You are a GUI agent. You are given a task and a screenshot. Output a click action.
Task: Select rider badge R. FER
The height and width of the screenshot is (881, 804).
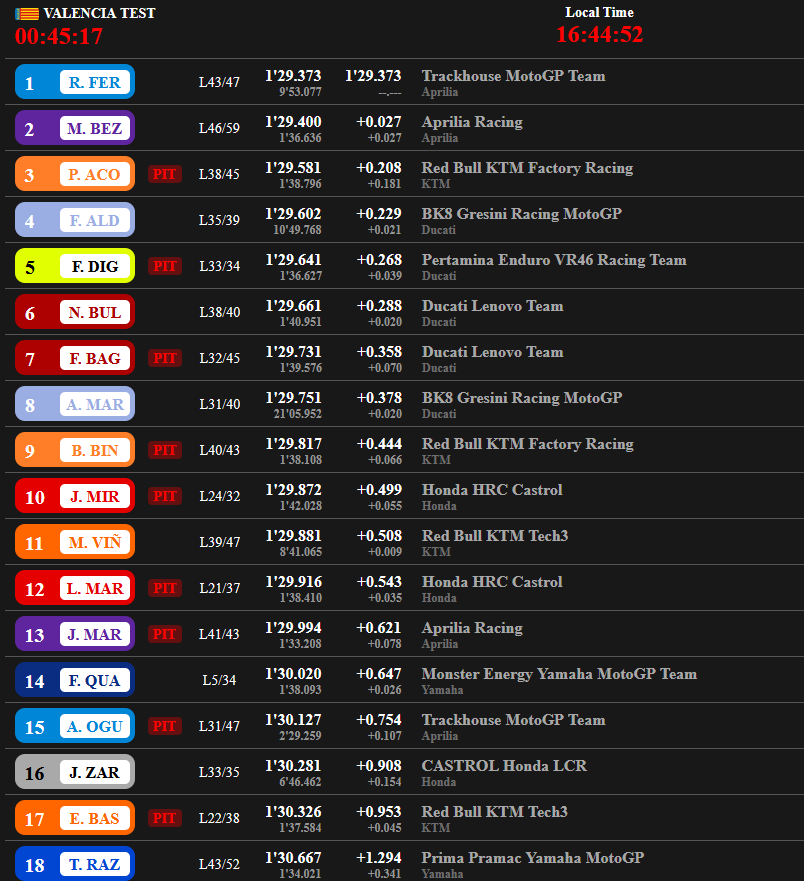75,82
